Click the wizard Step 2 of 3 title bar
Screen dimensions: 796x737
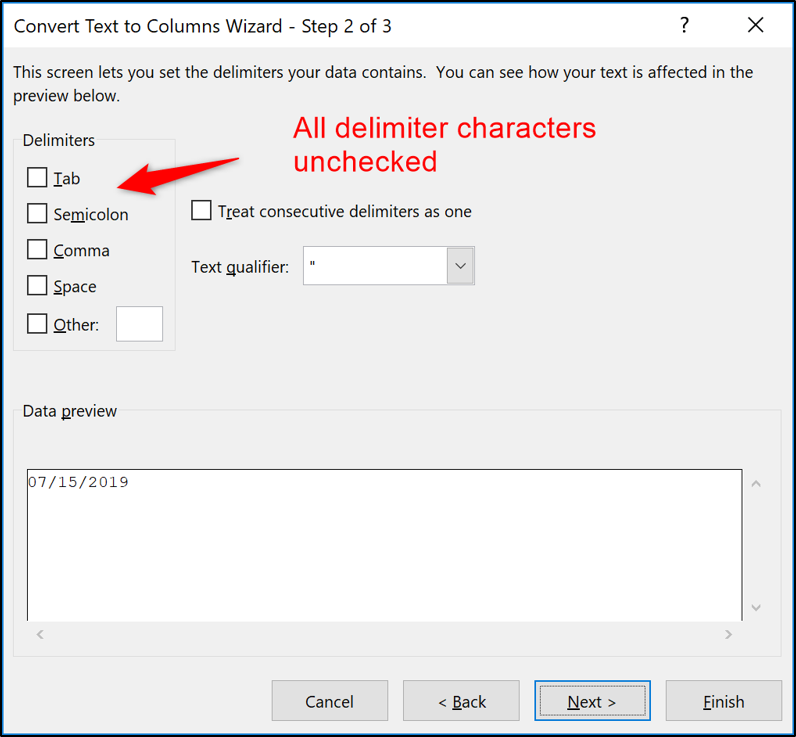tap(300, 27)
